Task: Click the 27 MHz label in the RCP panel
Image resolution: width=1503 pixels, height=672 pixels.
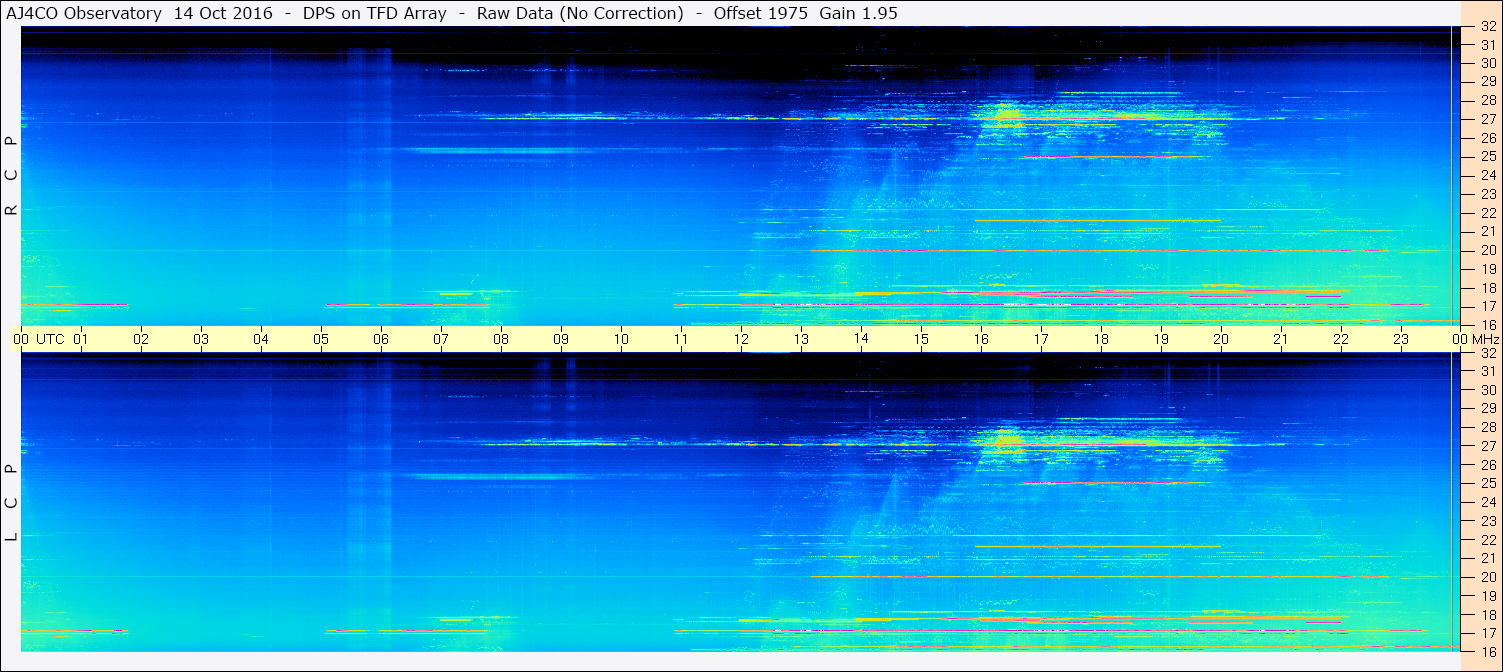Action: tap(1488, 119)
